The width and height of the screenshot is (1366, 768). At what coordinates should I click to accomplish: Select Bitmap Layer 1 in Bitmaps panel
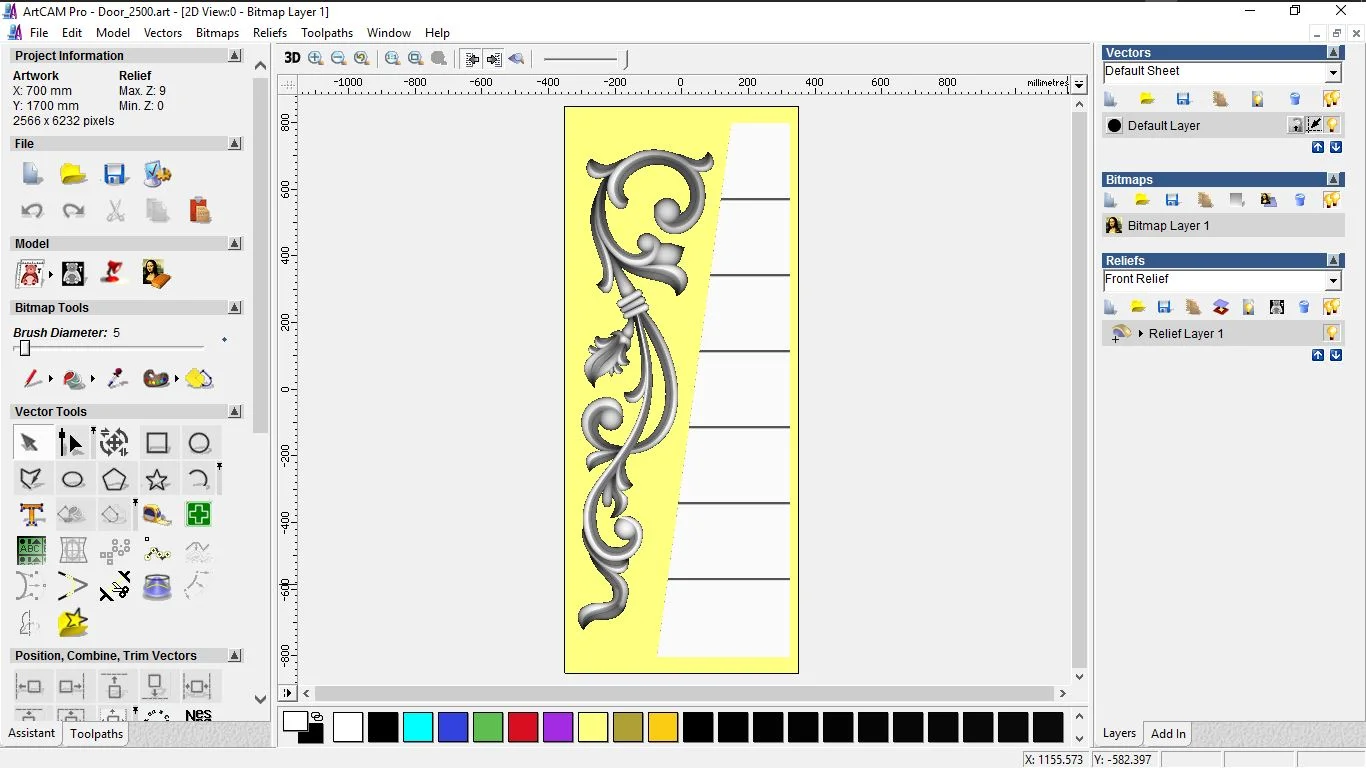pyautogui.click(x=1168, y=226)
